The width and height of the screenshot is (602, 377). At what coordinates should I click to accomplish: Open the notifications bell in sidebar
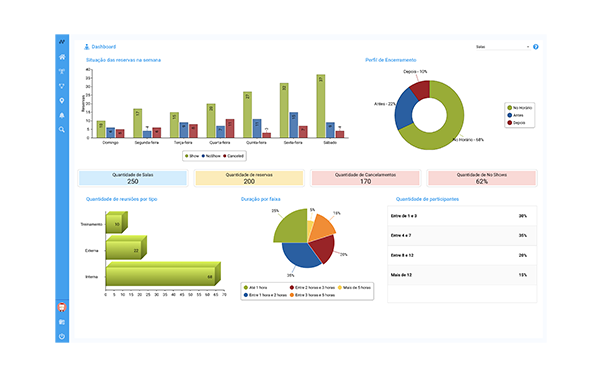tap(62, 115)
